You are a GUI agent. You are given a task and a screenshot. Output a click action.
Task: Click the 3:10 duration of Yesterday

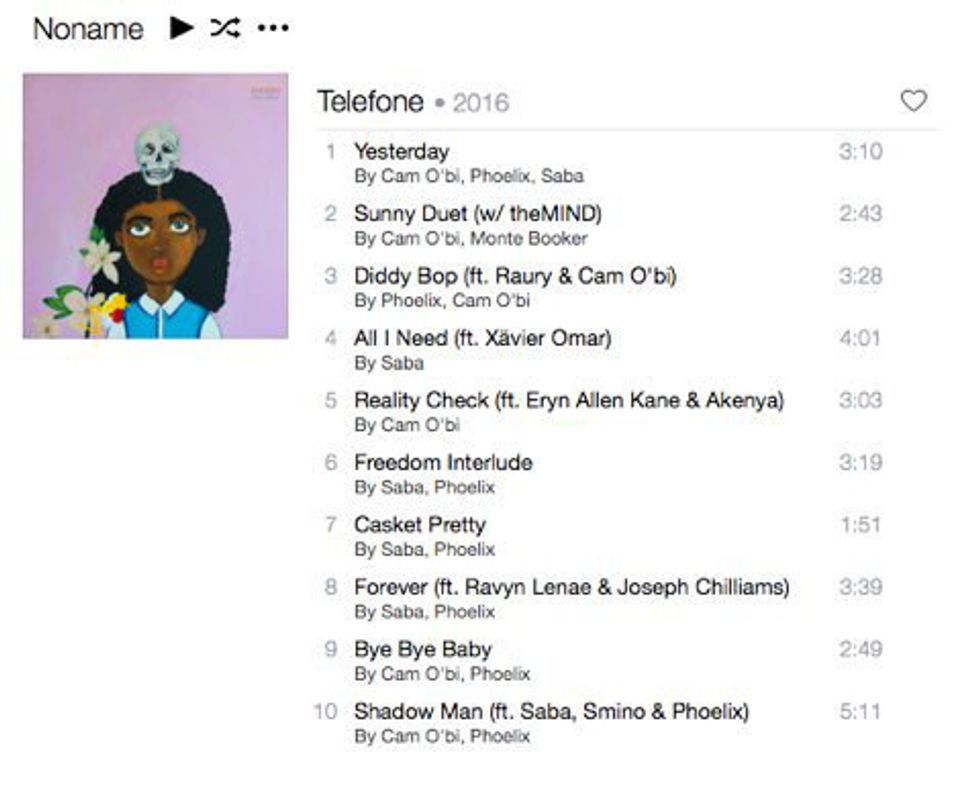[860, 151]
